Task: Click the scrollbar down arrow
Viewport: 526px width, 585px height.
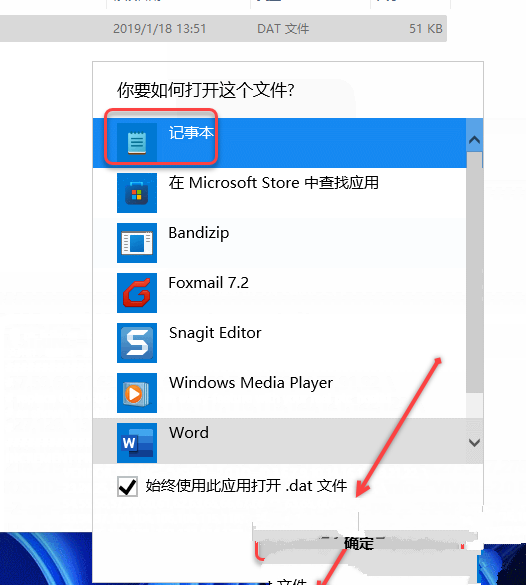Action: click(475, 443)
